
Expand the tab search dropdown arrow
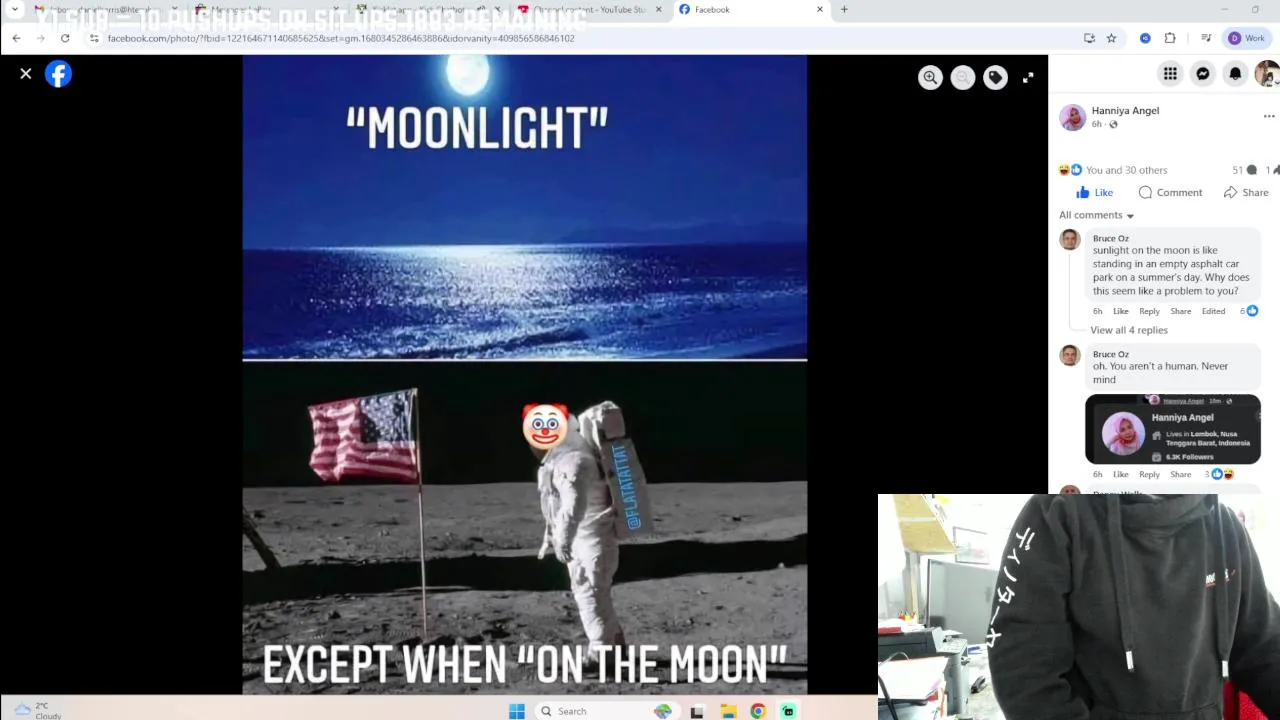click(x=14, y=10)
